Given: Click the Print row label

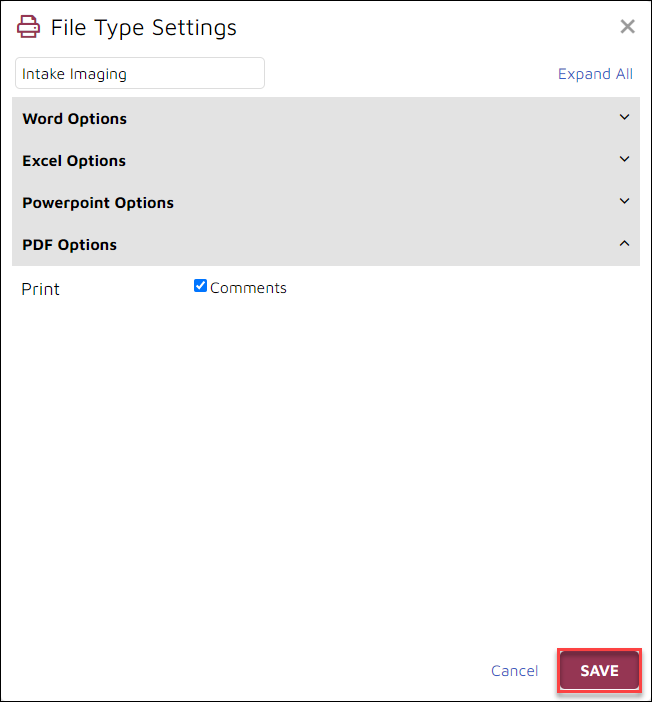Looking at the screenshot, I should pyautogui.click(x=40, y=289).
